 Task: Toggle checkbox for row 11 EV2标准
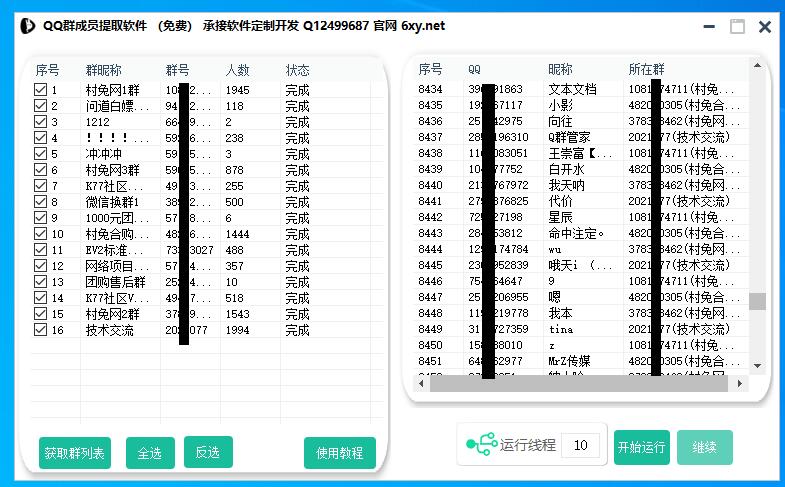point(41,250)
